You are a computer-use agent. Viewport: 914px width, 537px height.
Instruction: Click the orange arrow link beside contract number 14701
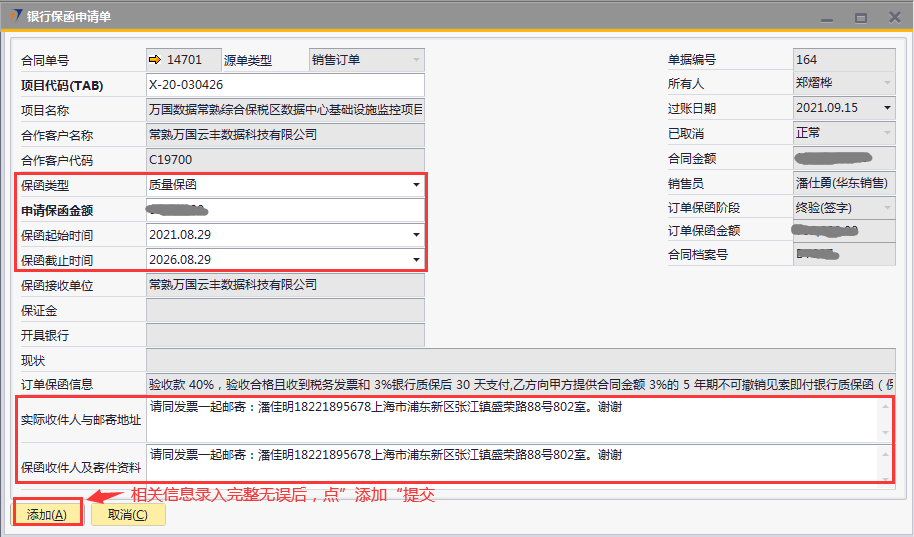155,60
